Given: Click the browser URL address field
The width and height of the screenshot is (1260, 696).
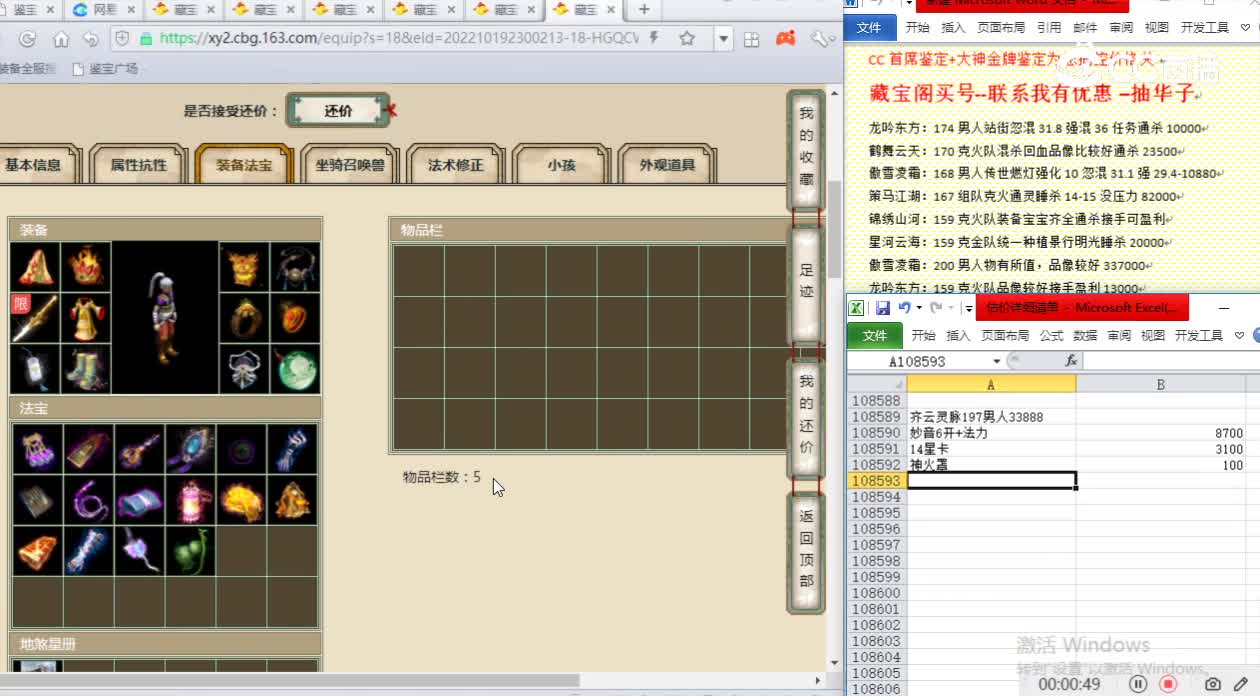Looking at the screenshot, I should [x=400, y=39].
